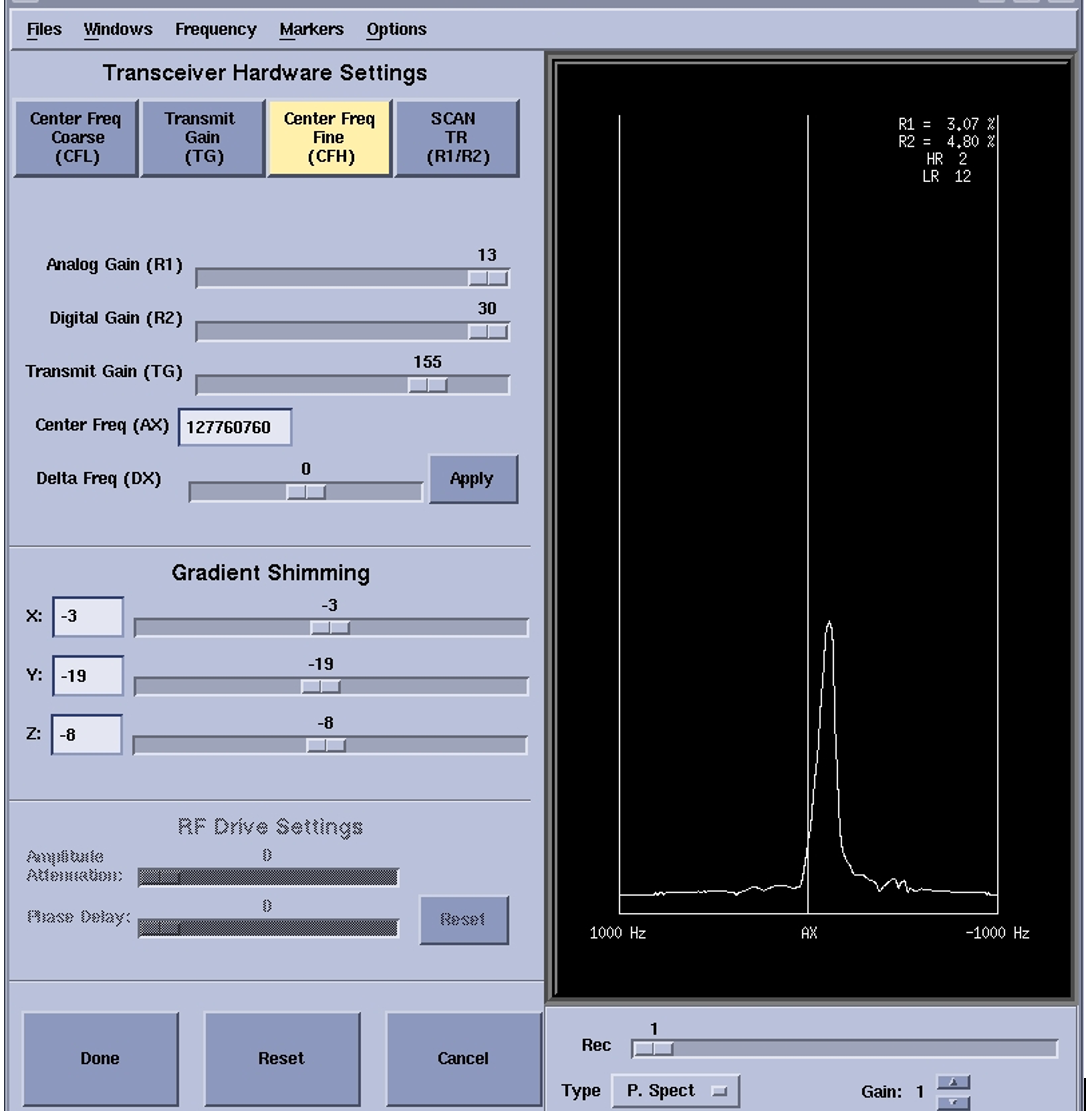Open the Frequency menu
This screenshot has width=1086, height=1111.
[x=216, y=30]
